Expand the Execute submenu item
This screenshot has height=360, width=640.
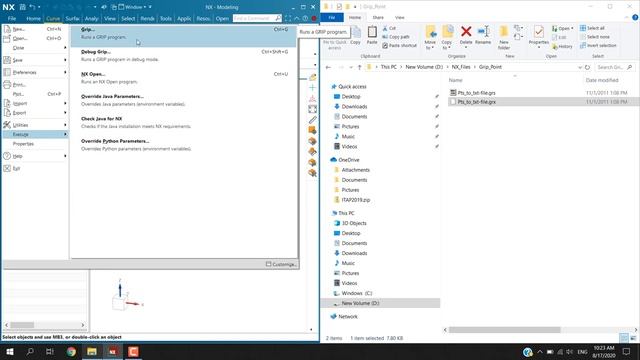point(35,134)
